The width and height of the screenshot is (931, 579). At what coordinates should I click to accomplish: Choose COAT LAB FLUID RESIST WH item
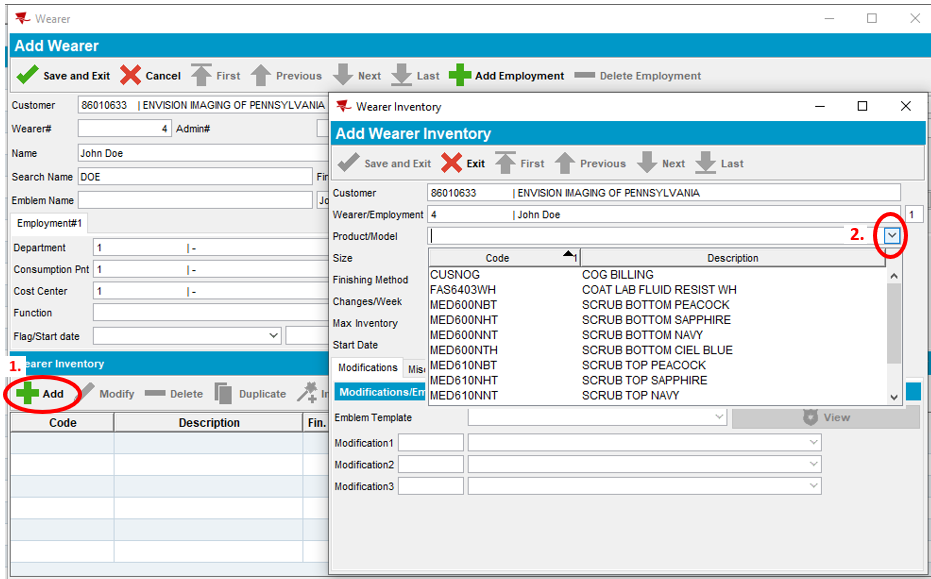coord(658,290)
